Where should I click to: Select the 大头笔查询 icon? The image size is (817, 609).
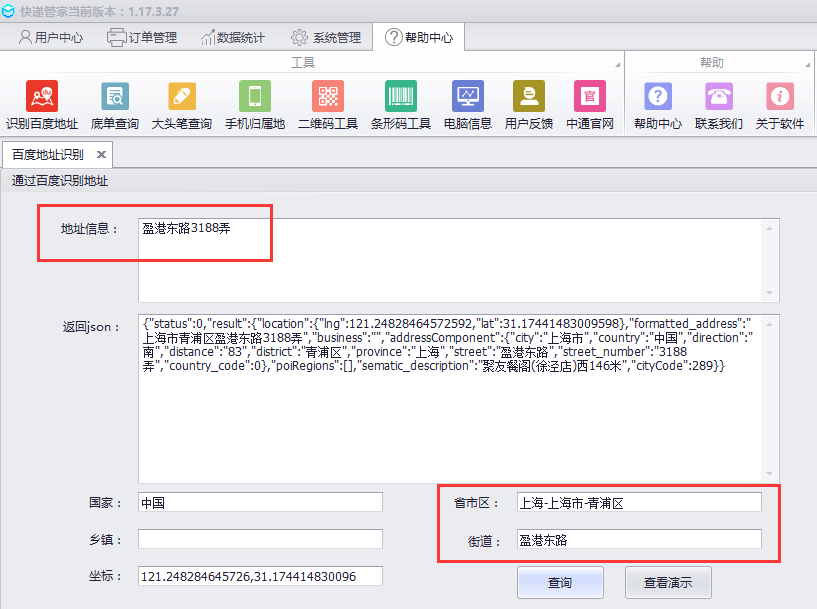click(181, 97)
